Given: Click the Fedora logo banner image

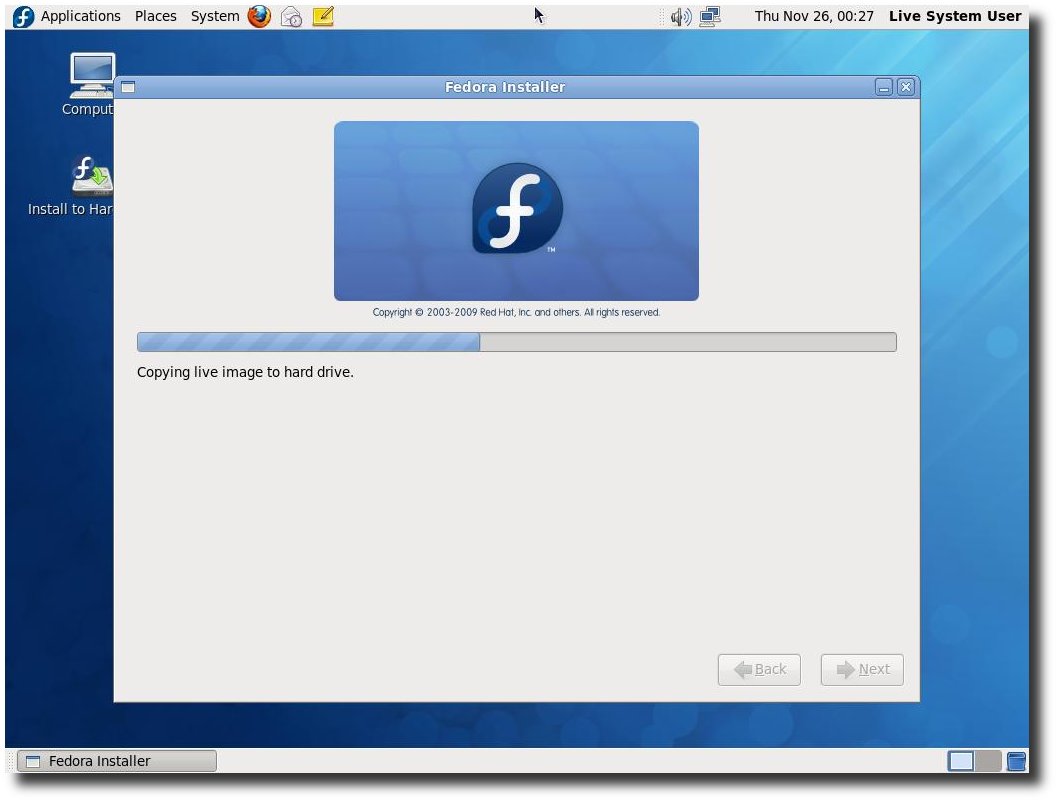Looking at the screenshot, I should [516, 211].
